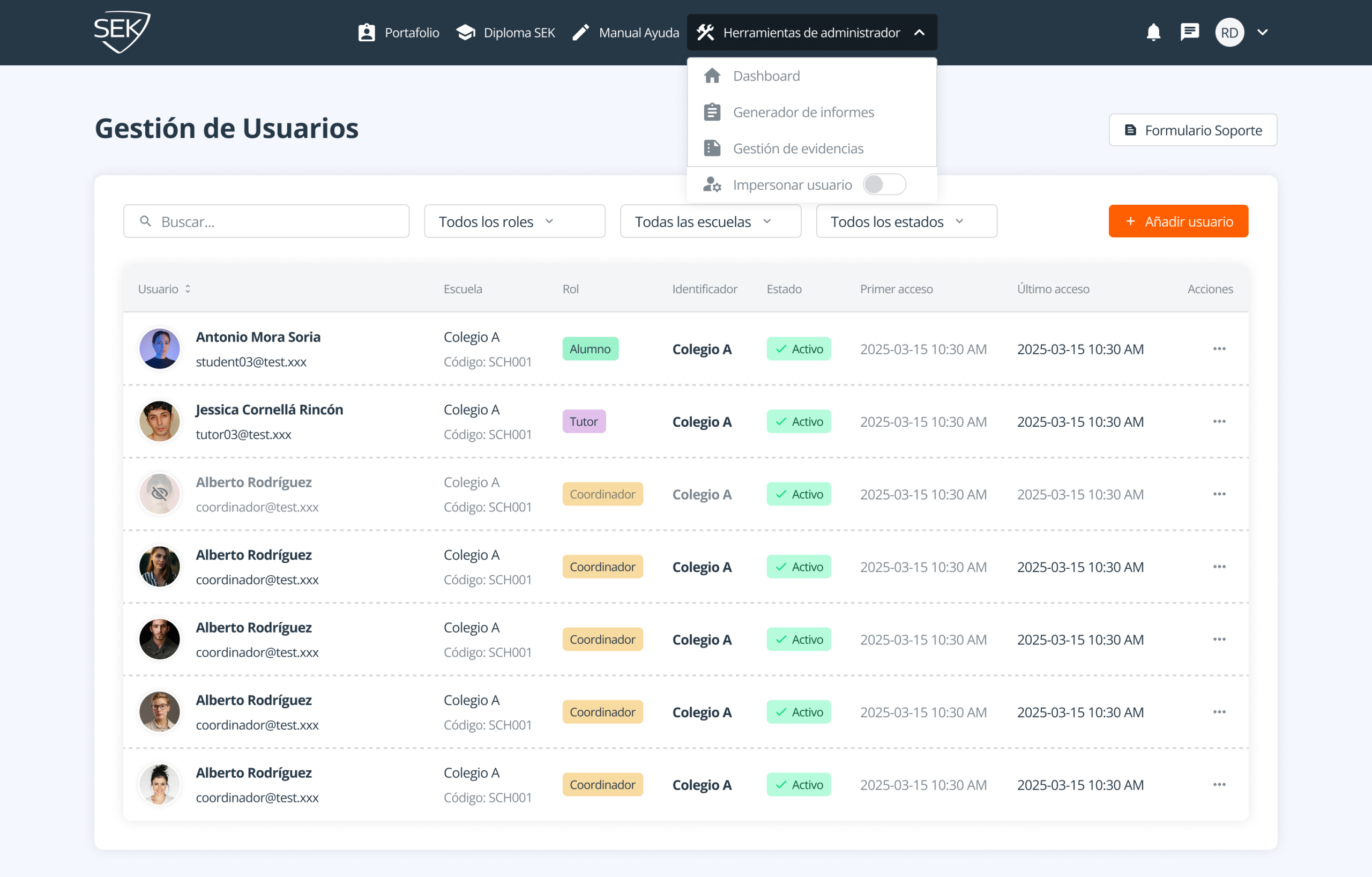
Task: Open the Todos los estados dropdown
Action: point(906,221)
